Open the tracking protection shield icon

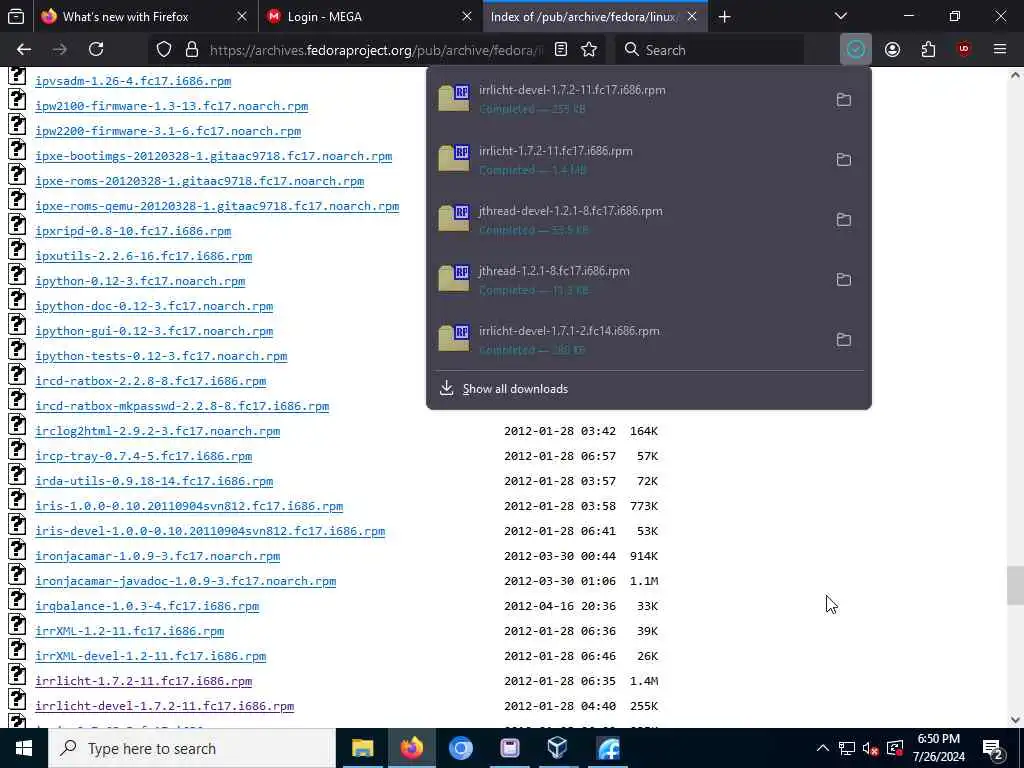tap(164, 50)
